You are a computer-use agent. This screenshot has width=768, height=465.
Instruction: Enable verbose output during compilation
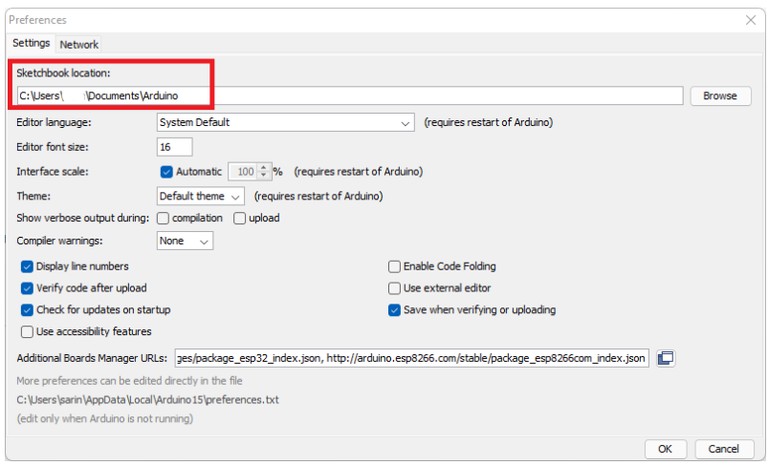coord(164,218)
